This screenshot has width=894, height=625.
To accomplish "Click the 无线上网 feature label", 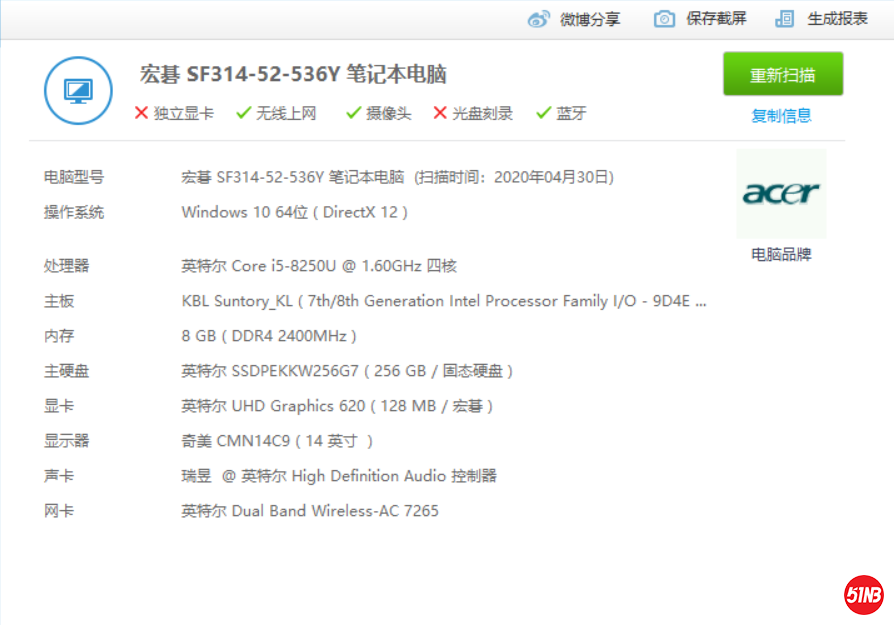I will [286, 113].
